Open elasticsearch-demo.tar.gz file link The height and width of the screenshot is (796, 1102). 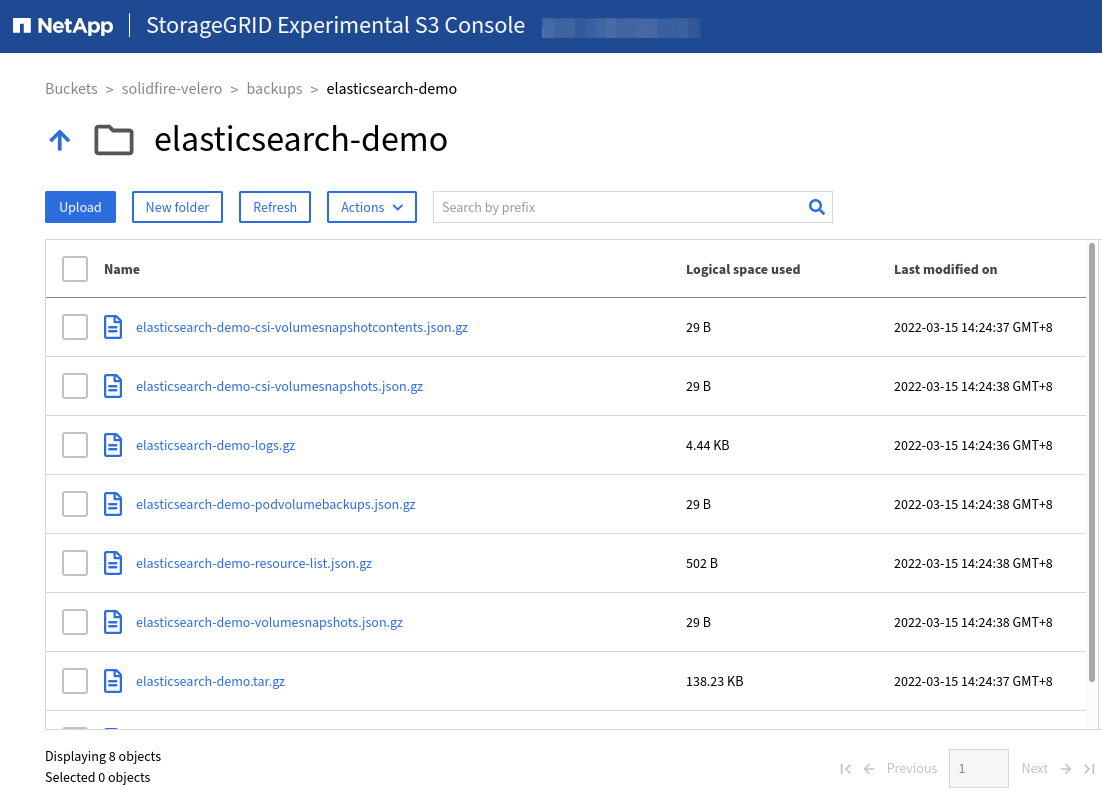click(210, 681)
